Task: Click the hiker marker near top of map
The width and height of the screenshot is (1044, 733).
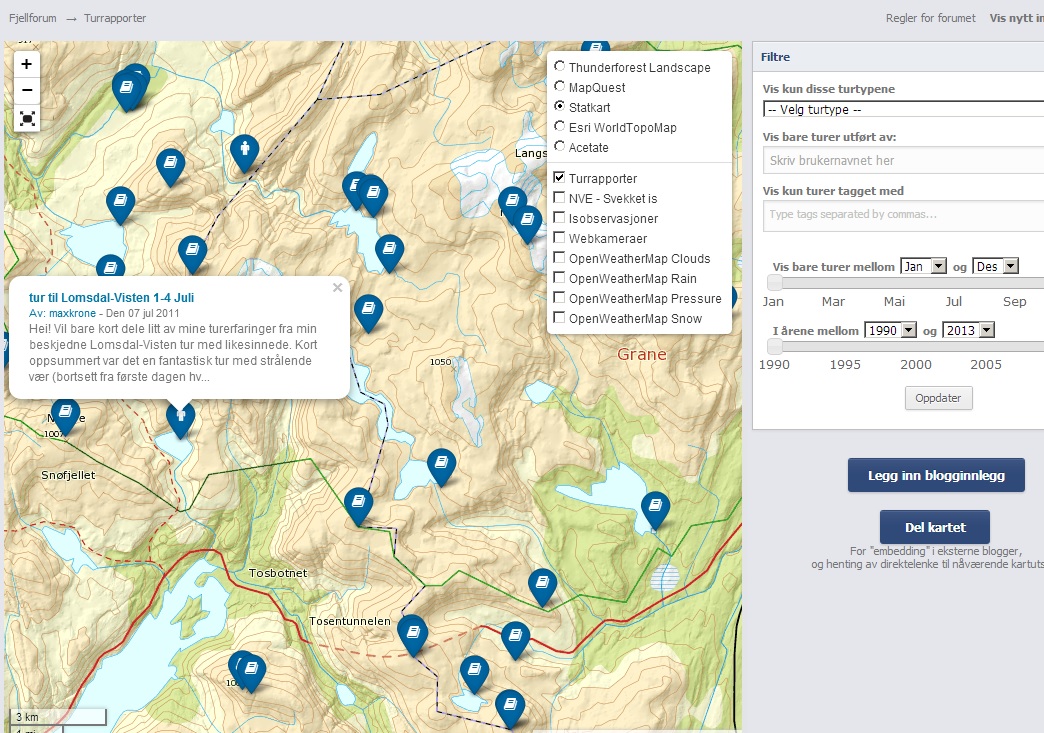Action: point(244,152)
